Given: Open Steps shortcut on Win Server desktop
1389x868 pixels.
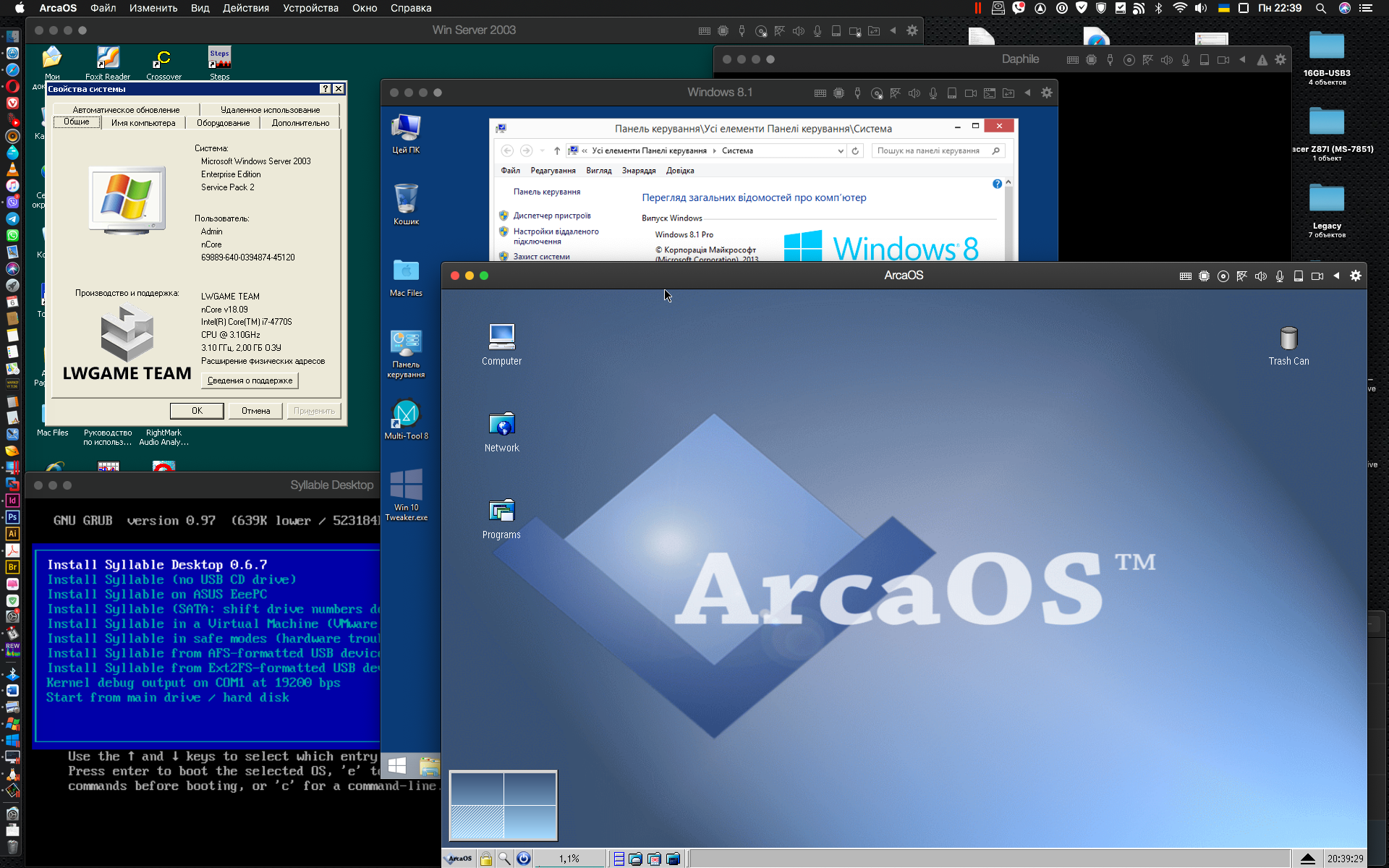Looking at the screenshot, I should point(219,63).
